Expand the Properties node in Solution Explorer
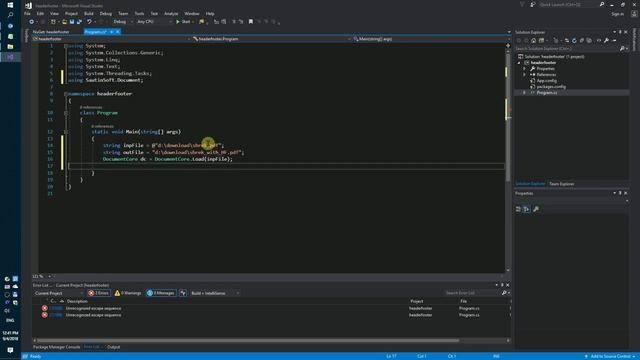Screen dimensions: 640x360 click(x=524, y=69)
